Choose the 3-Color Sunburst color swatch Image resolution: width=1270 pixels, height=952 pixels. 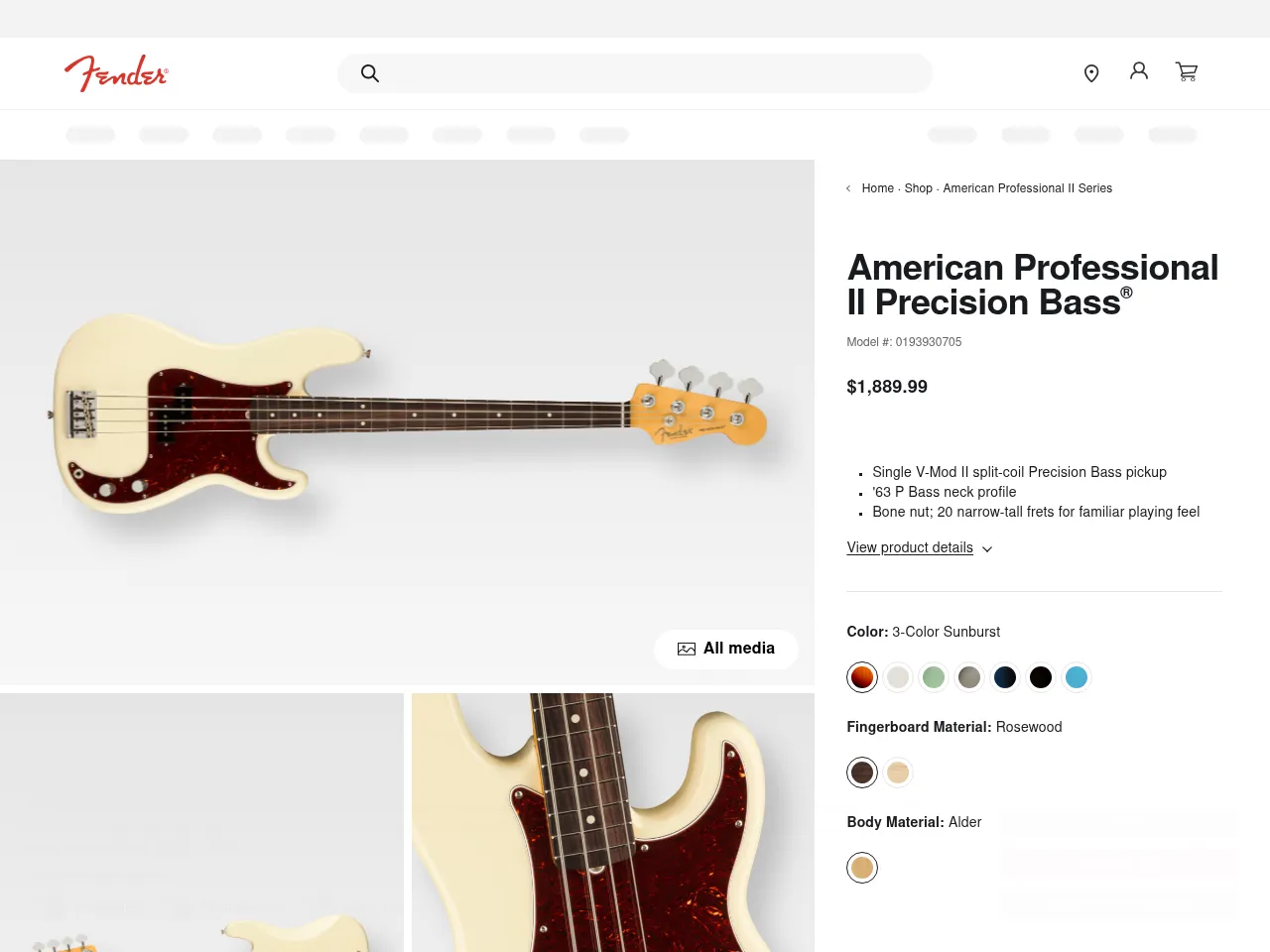coord(862,677)
